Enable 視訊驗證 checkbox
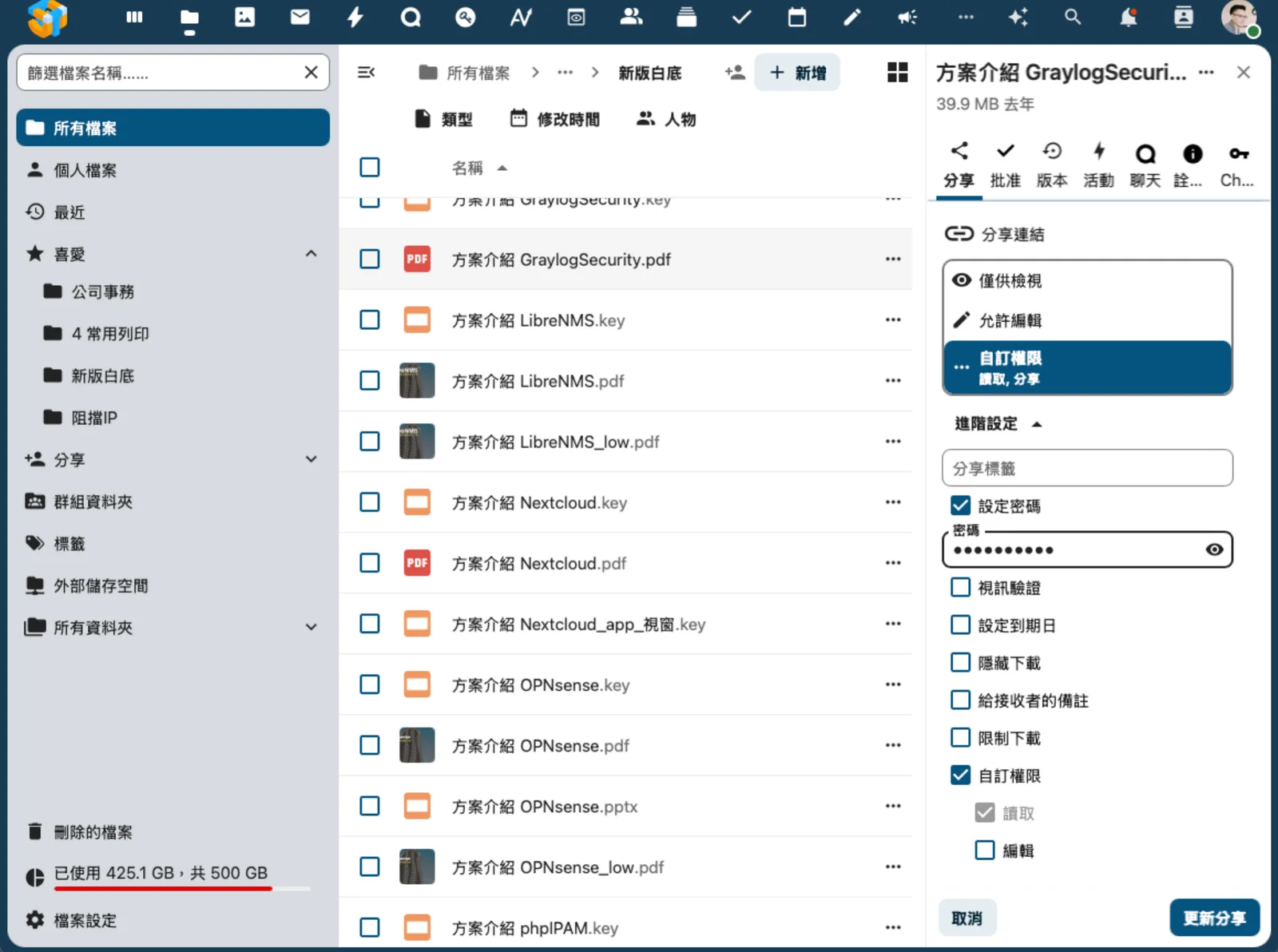The image size is (1278, 952). pos(961,588)
